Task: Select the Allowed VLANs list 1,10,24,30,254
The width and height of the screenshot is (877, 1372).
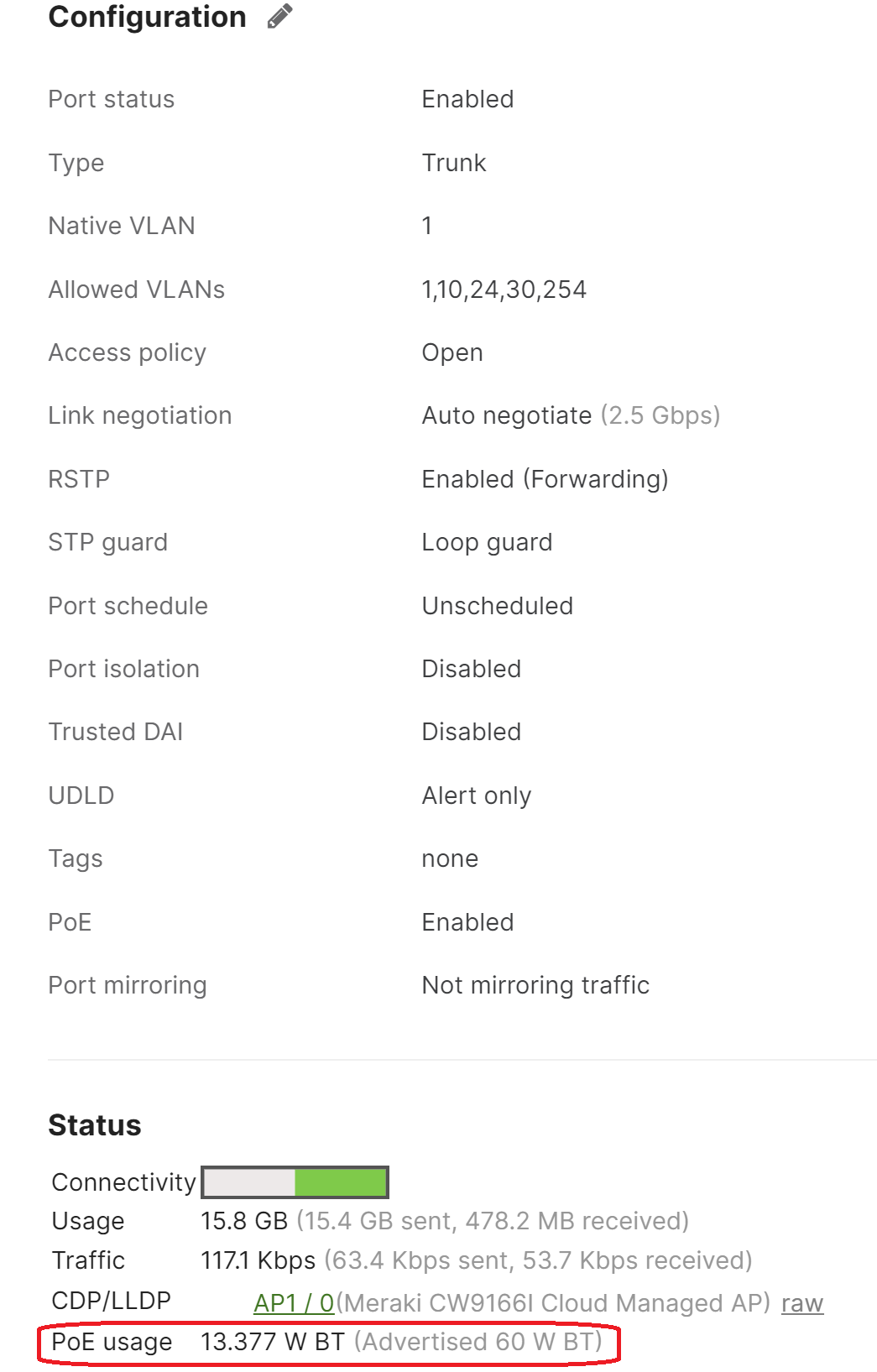Action: pyautogui.click(x=504, y=289)
